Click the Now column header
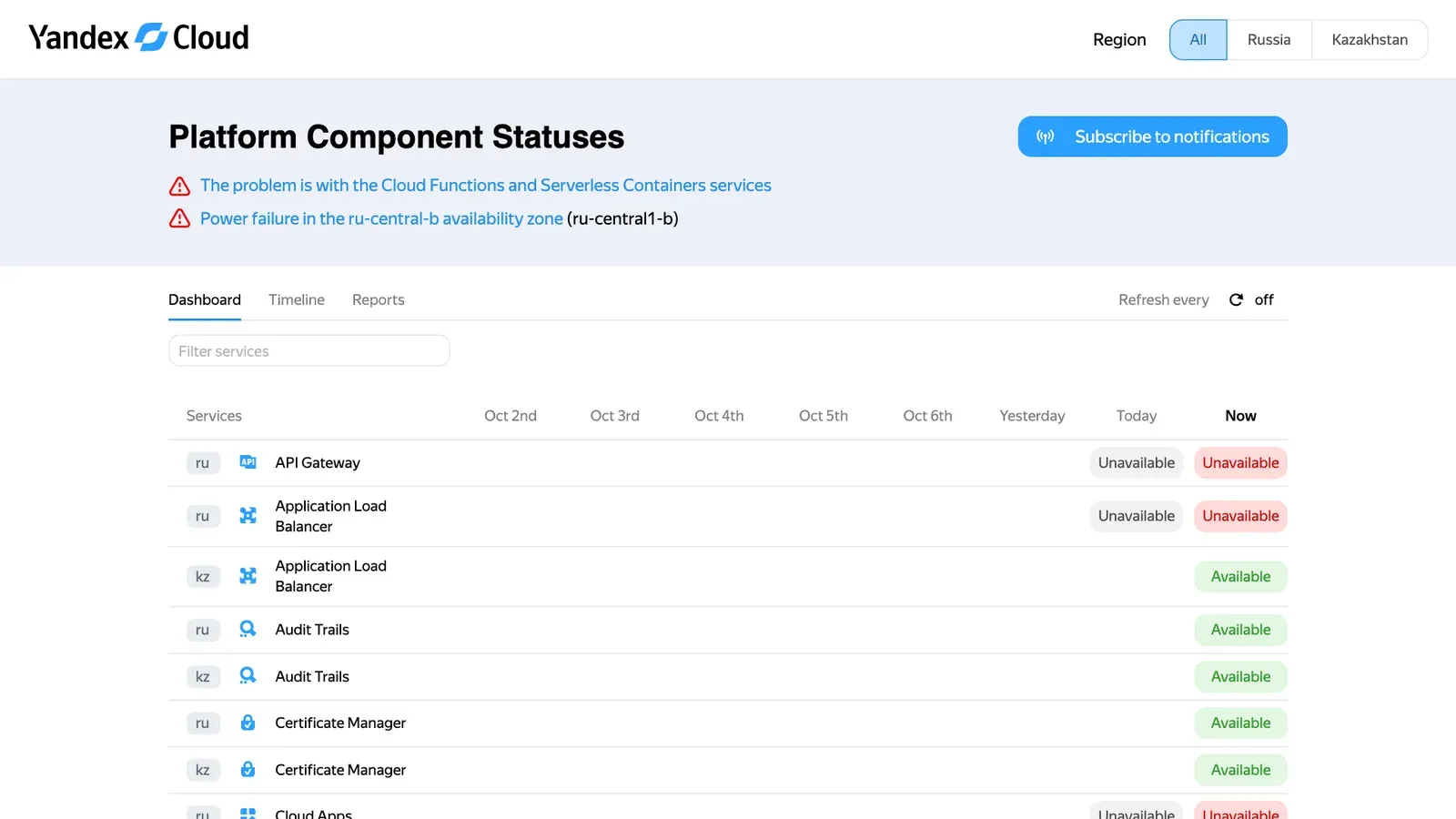Viewport: 1456px width, 819px height. click(1240, 416)
